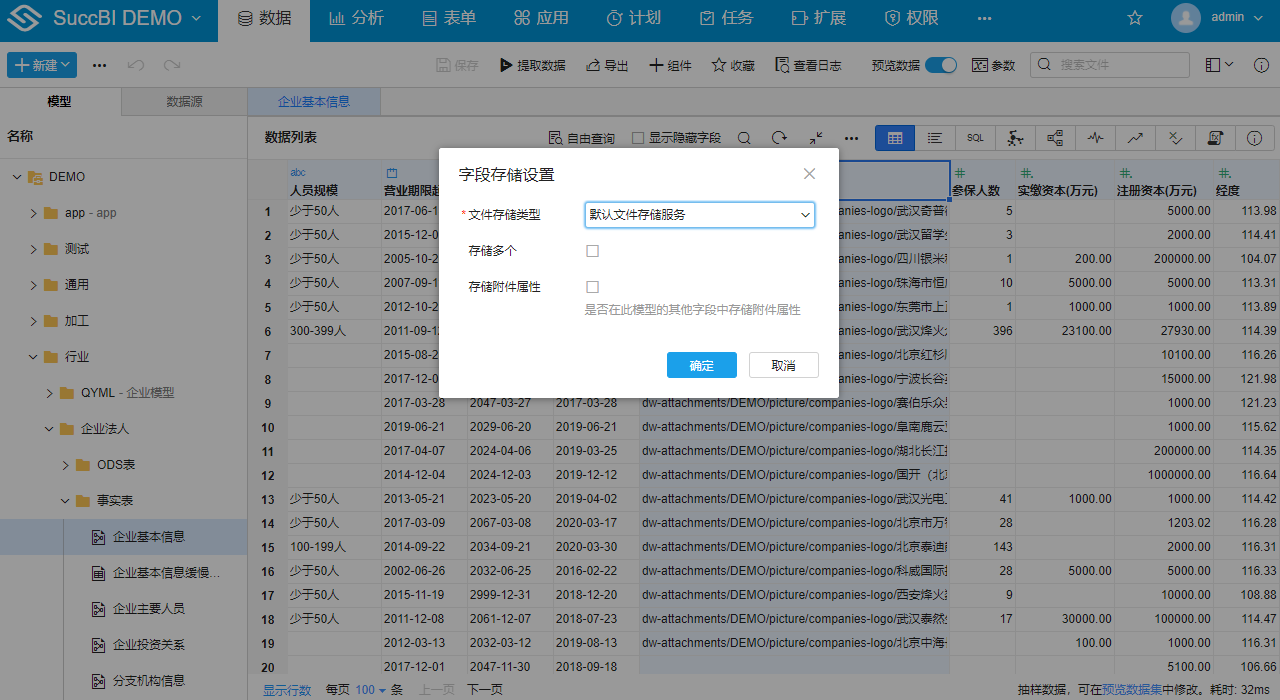The image size is (1280, 700).
Task: Switch to list view of the data table
Action: coord(935,137)
